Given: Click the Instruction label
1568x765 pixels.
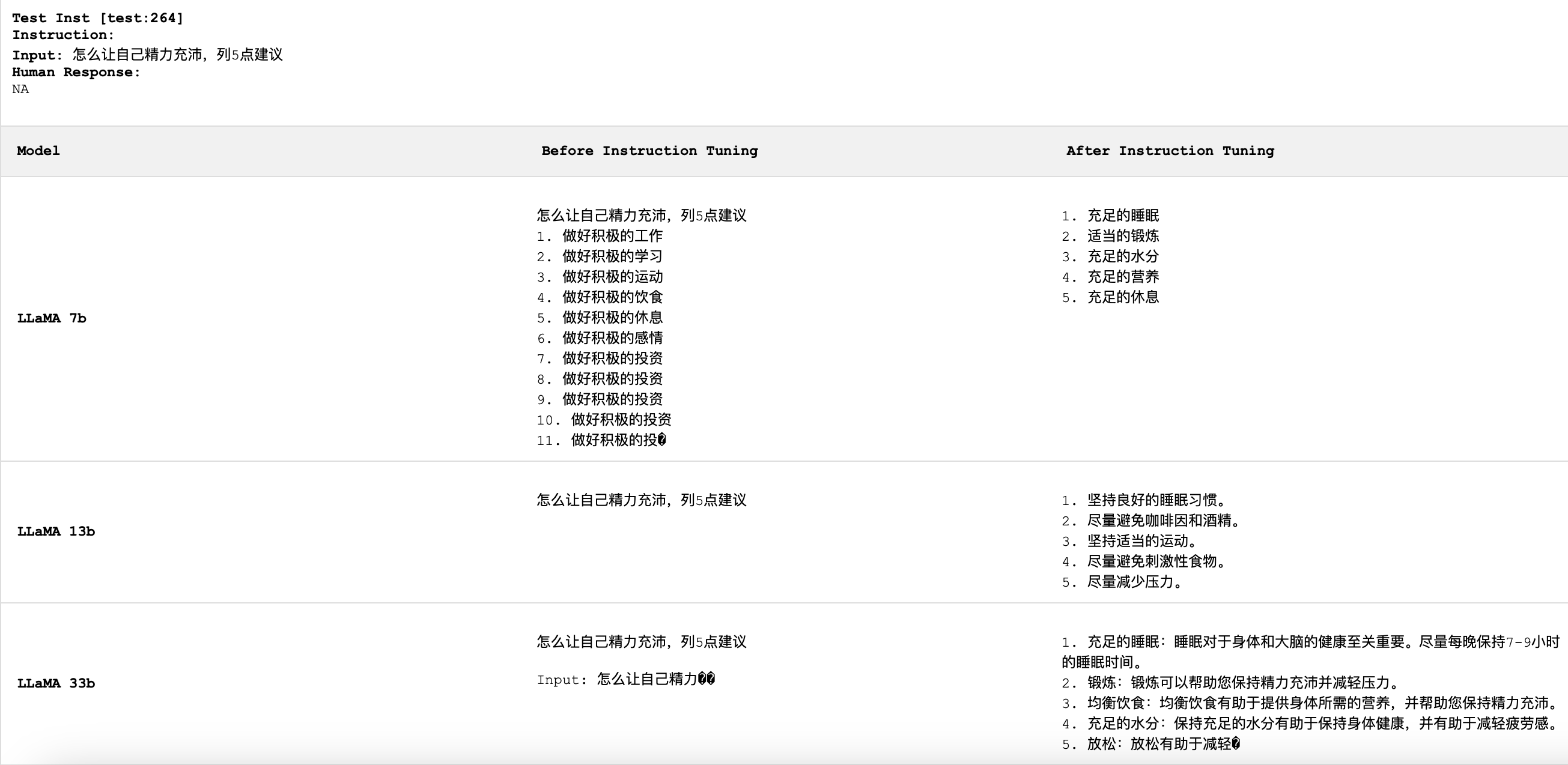Looking at the screenshot, I should 61,35.
